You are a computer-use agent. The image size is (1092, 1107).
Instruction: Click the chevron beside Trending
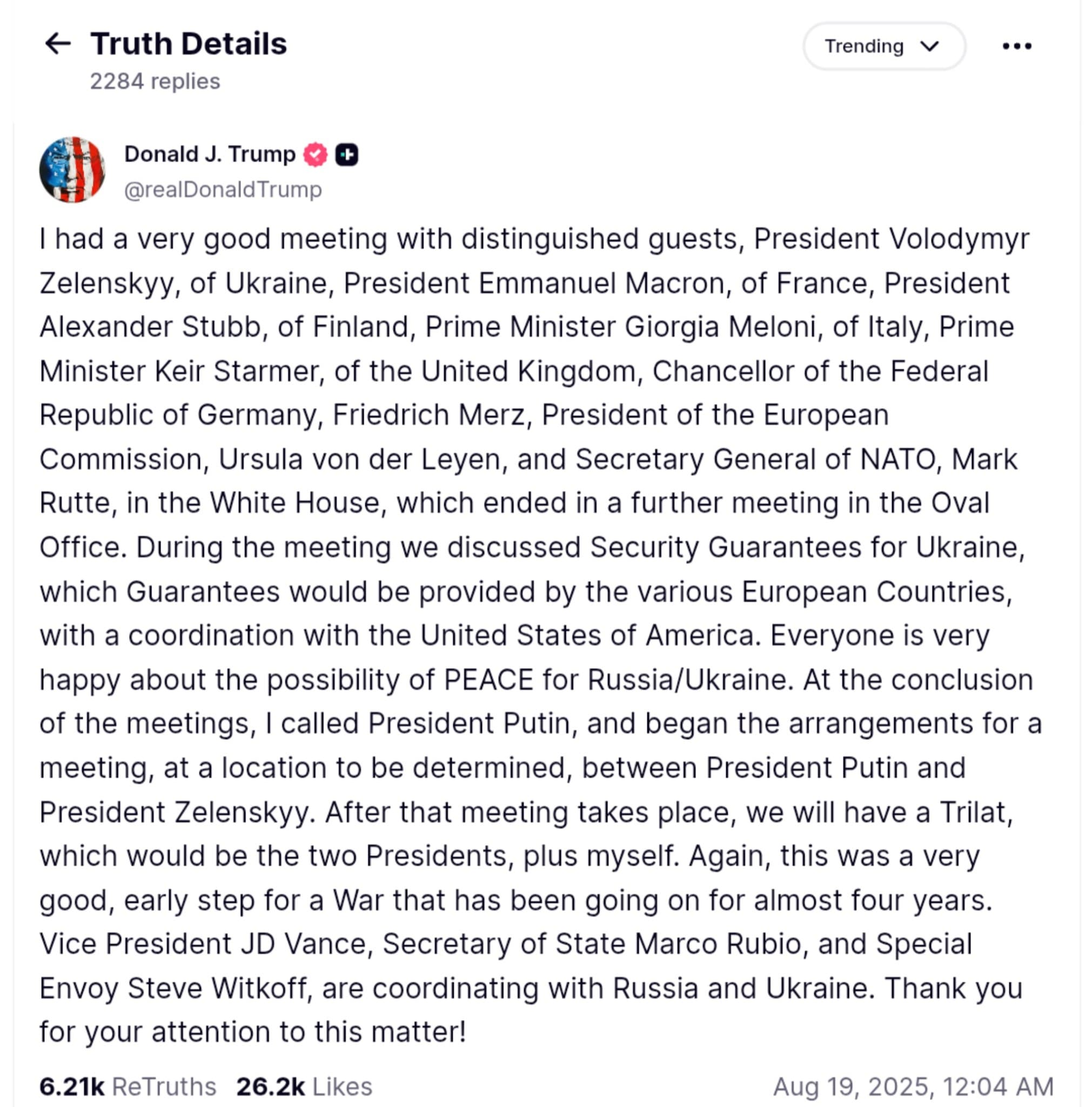pos(930,46)
